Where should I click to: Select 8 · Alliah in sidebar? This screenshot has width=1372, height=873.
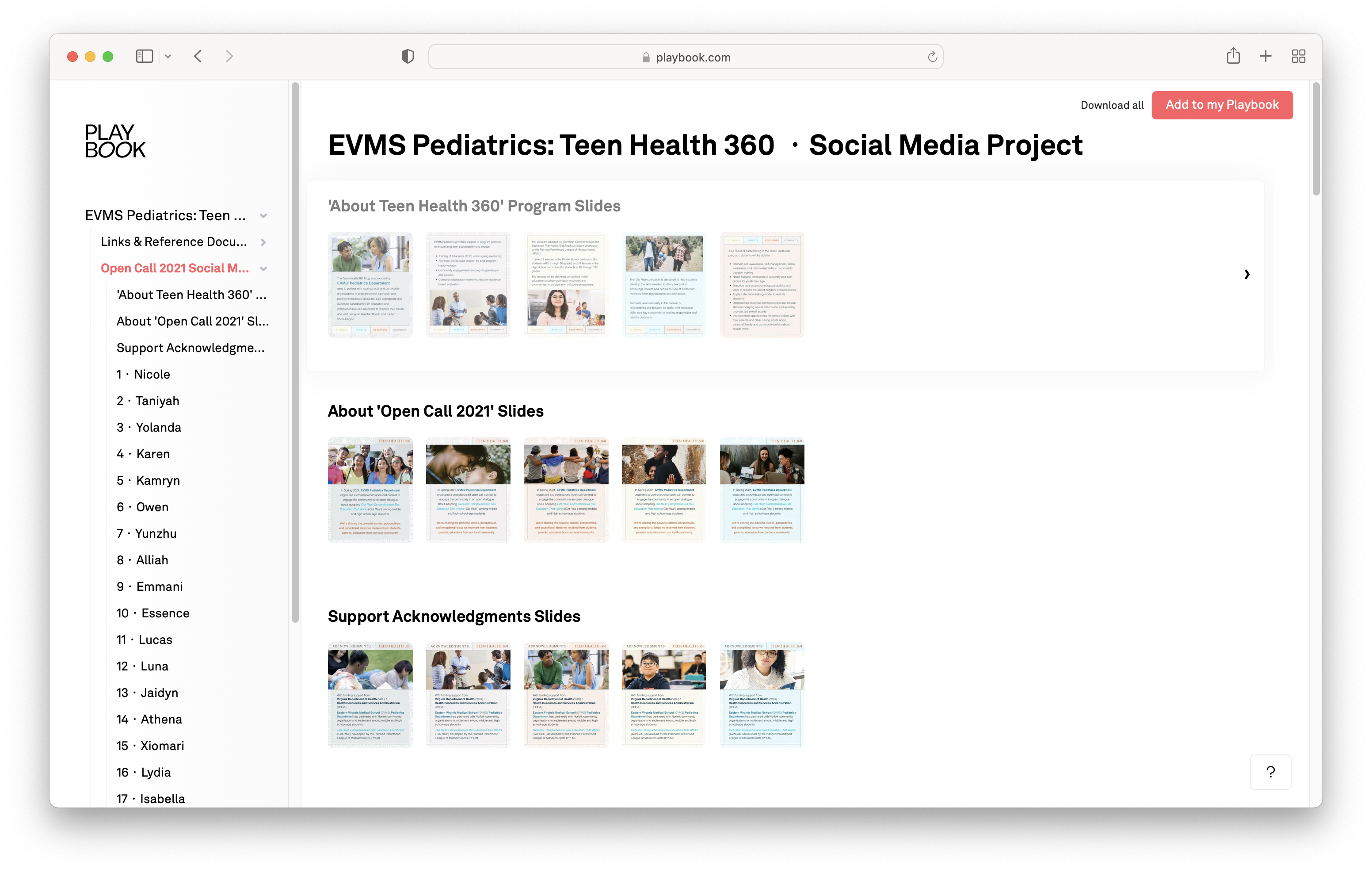[142, 560]
